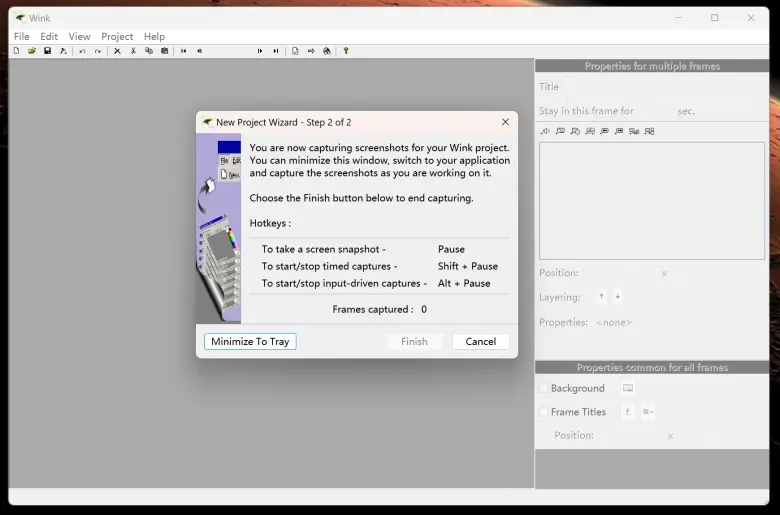The height and width of the screenshot is (515, 780).
Task: Click the Finish button
Action: click(414, 341)
